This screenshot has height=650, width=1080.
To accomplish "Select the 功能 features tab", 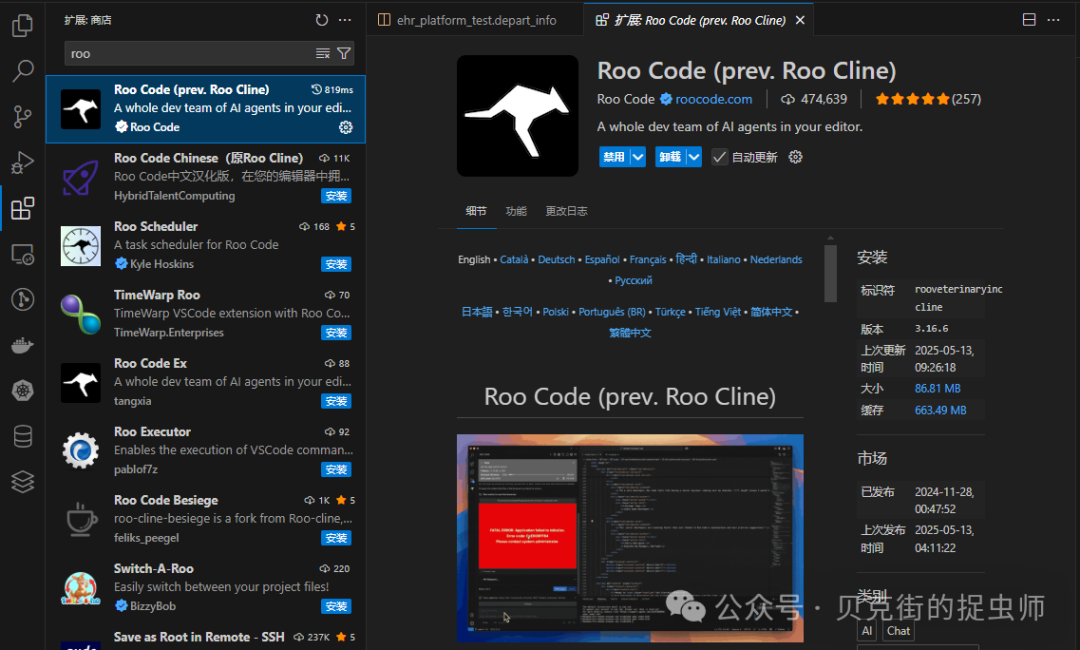I will [x=516, y=211].
